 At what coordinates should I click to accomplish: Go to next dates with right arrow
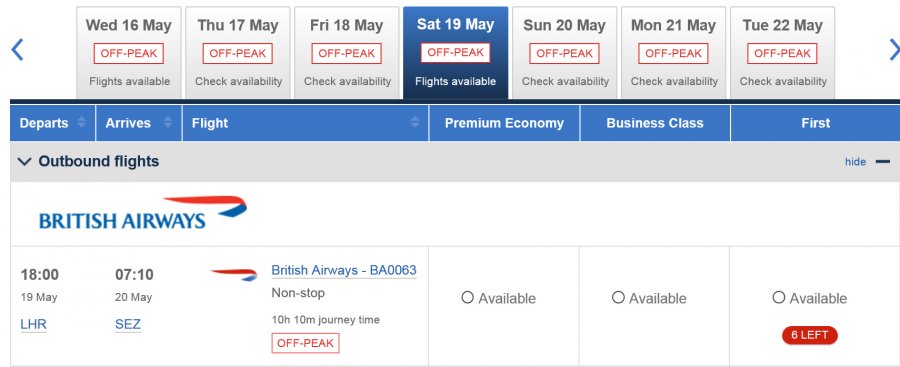point(894,50)
